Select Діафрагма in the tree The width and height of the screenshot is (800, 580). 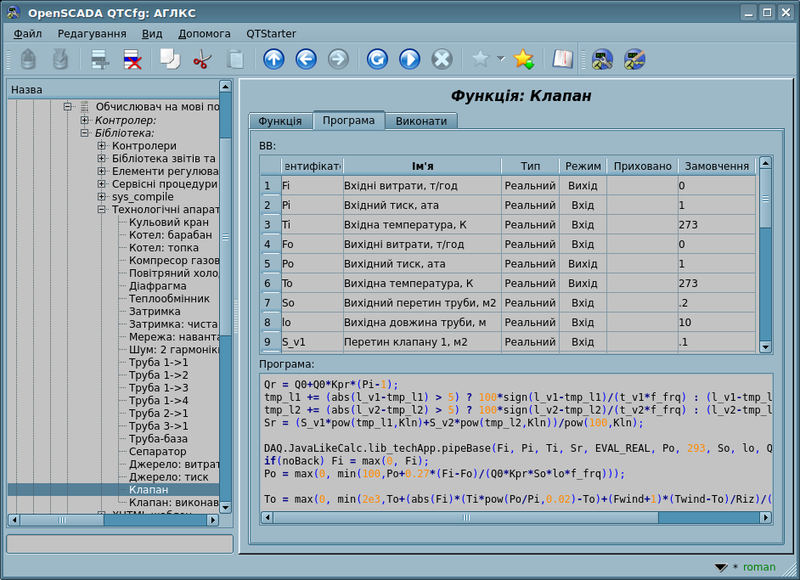point(158,286)
